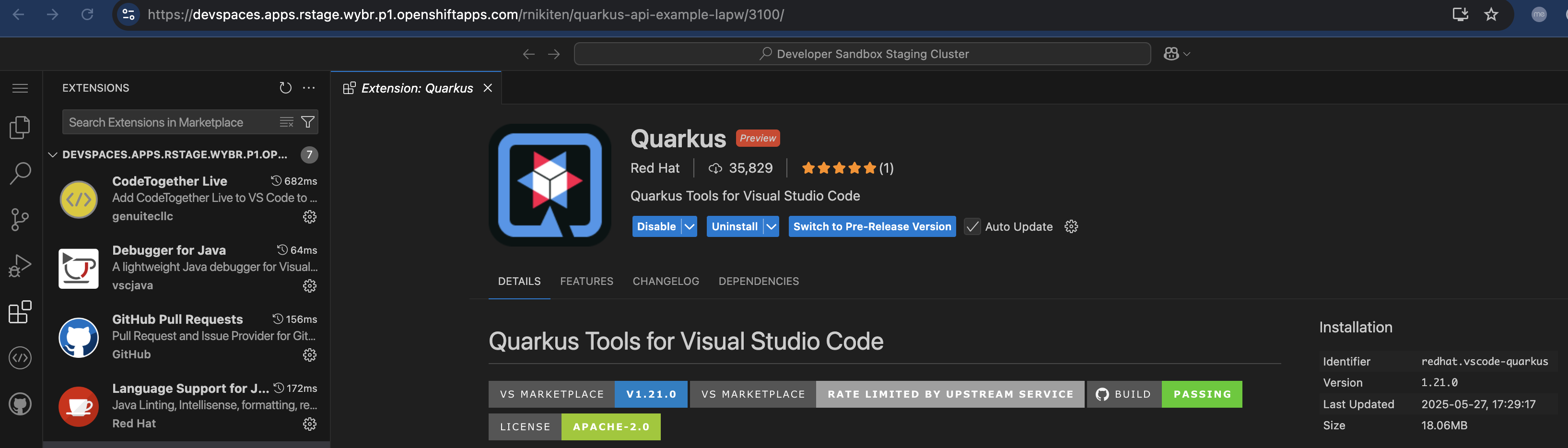The height and width of the screenshot is (448, 1568).
Task: Toggle the Auto Update checkbox
Action: [x=972, y=226]
